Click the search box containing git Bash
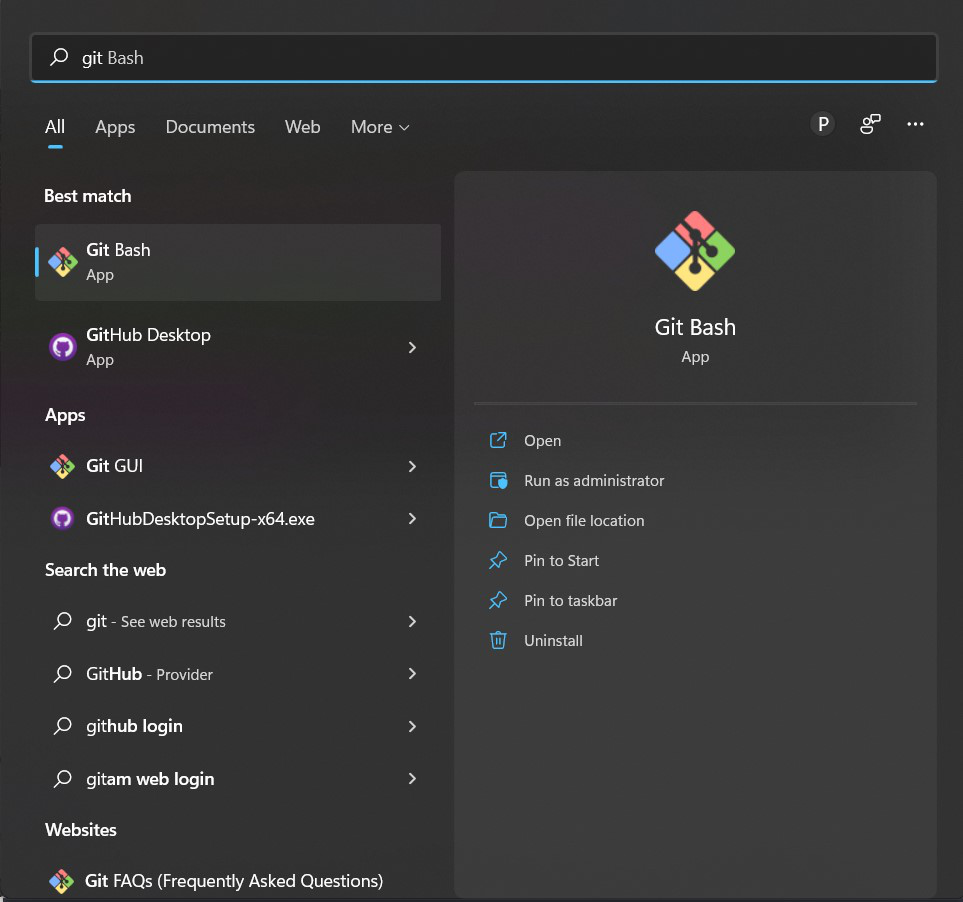The width and height of the screenshot is (963, 902). (x=484, y=58)
